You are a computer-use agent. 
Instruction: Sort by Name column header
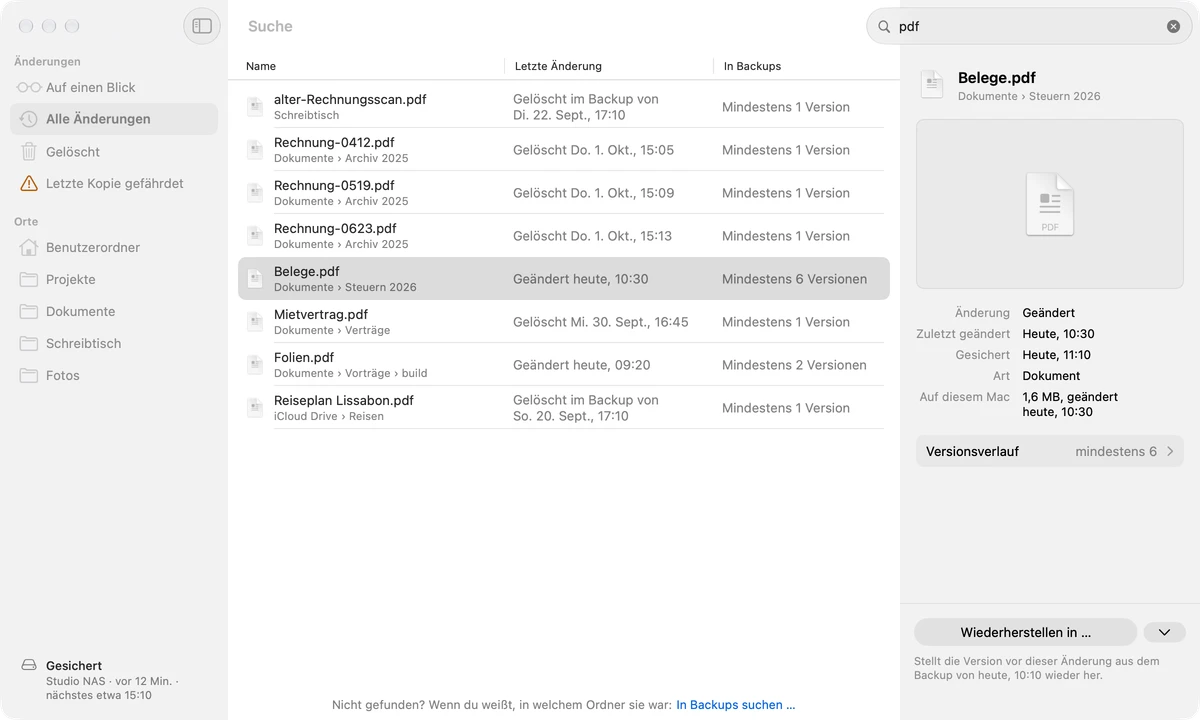point(261,66)
